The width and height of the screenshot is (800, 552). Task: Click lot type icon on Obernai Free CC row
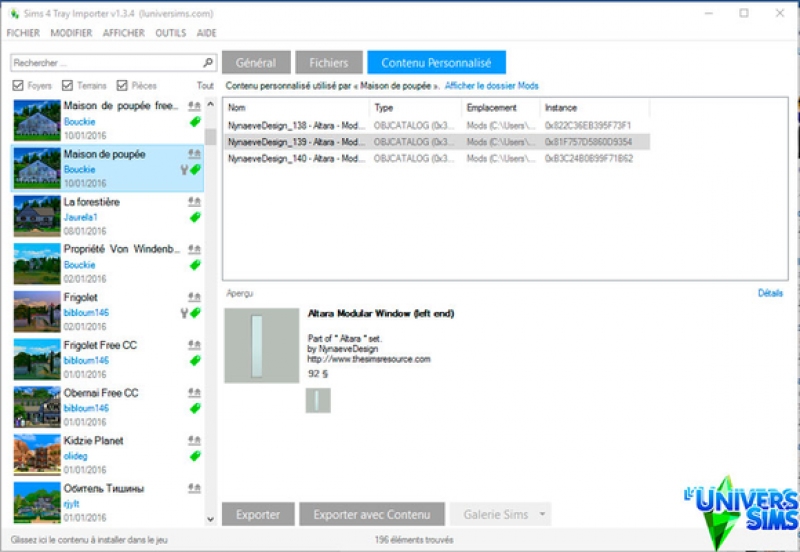194,392
